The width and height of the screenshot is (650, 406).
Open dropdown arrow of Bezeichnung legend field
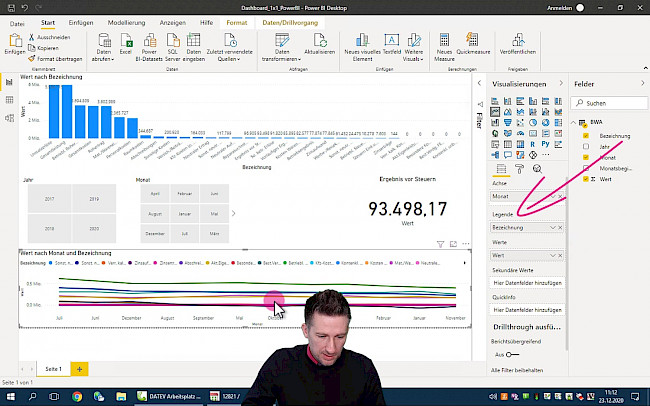pyautogui.click(x=552, y=228)
